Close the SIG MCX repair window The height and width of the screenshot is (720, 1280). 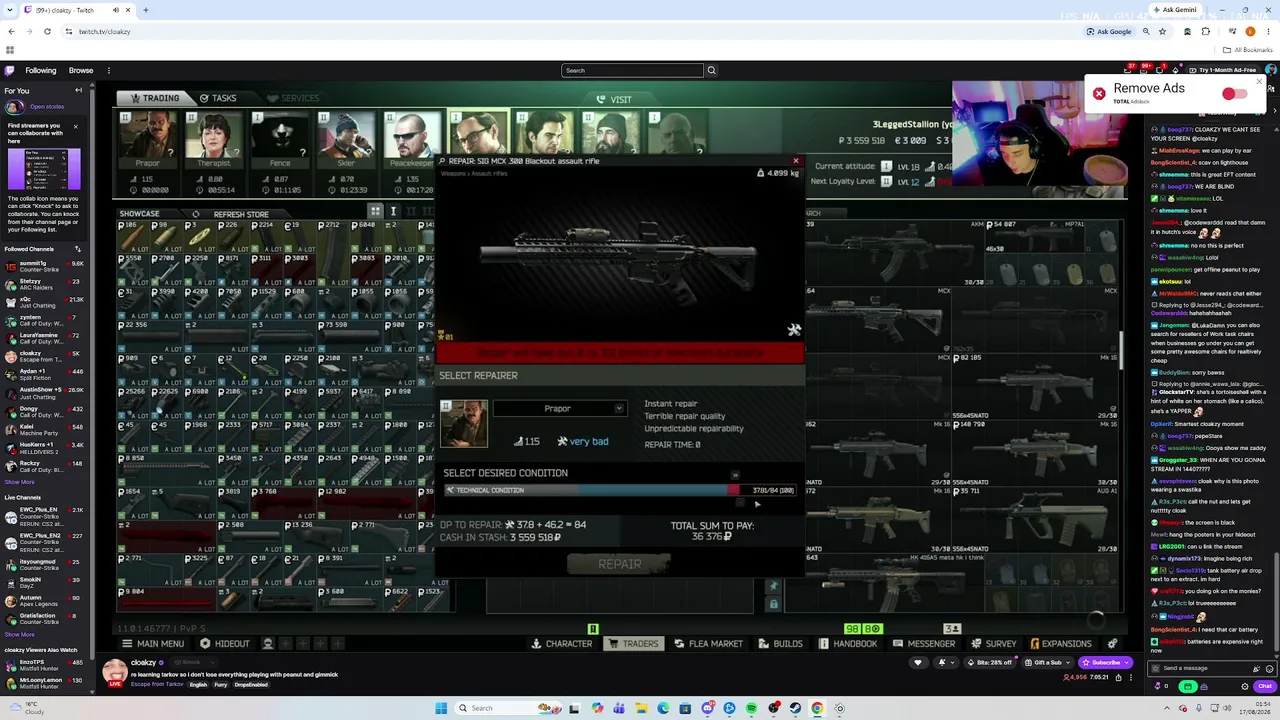coord(796,161)
